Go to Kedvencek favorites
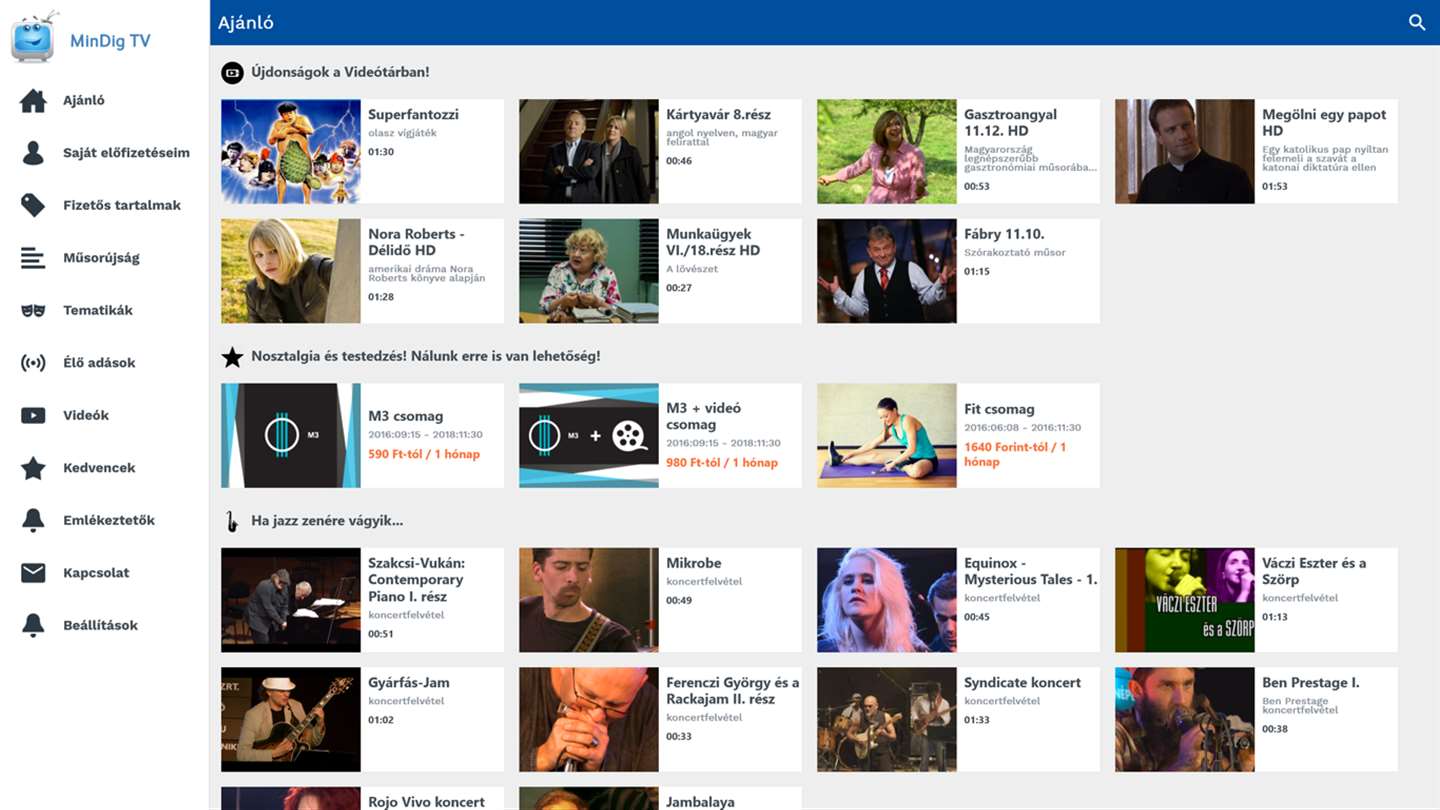The height and width of the screenshot is (810, 1440). pyautogui.click(x=99, y=468)
